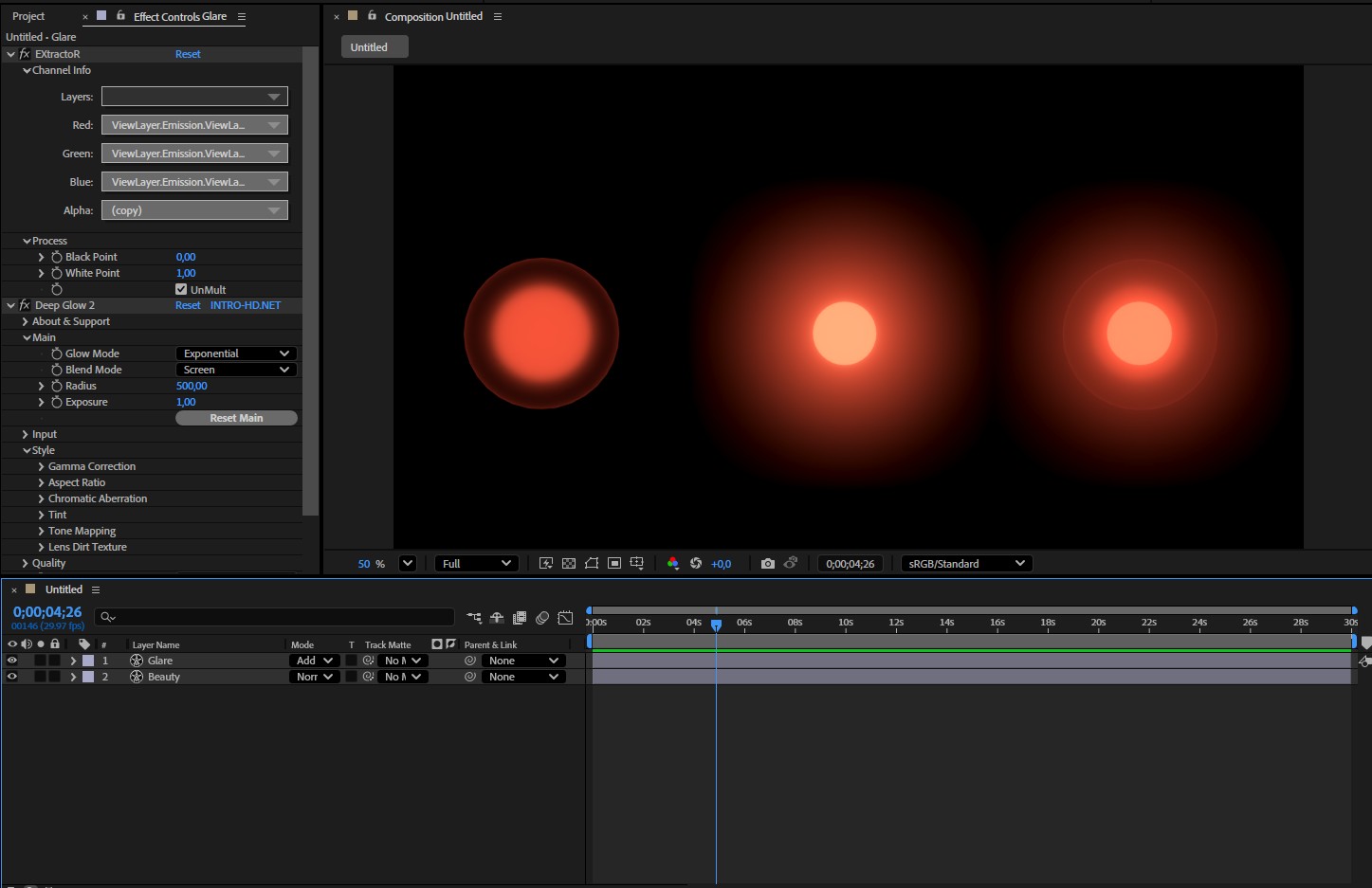
Task: Open the Graph Editor in the timeline
Action: click(565, 618)
